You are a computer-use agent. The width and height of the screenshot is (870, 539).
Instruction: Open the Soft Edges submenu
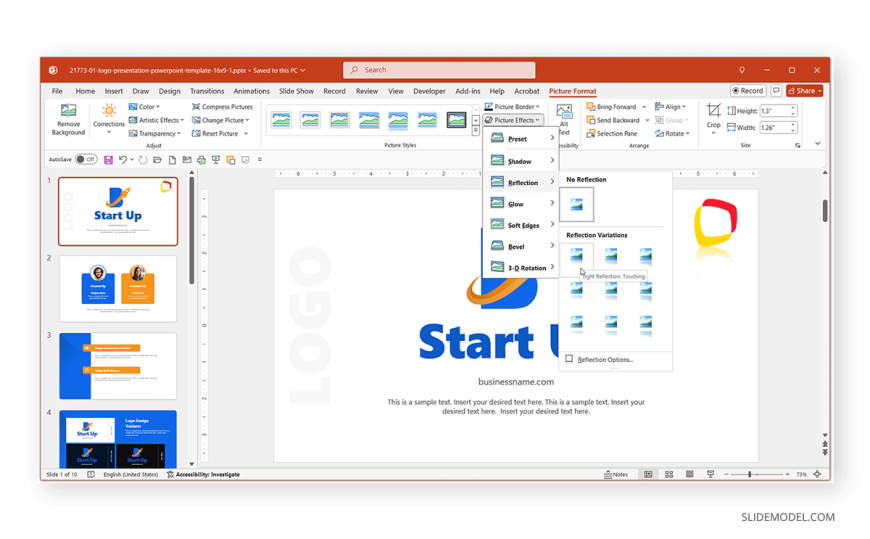click(x=522, y=225)
